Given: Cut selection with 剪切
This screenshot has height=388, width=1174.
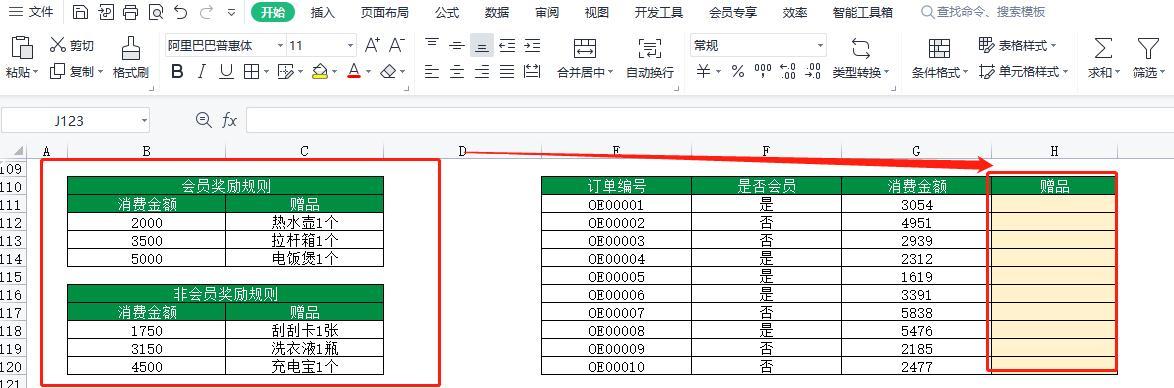Looking at the screenshot, I should click(72, 46).
